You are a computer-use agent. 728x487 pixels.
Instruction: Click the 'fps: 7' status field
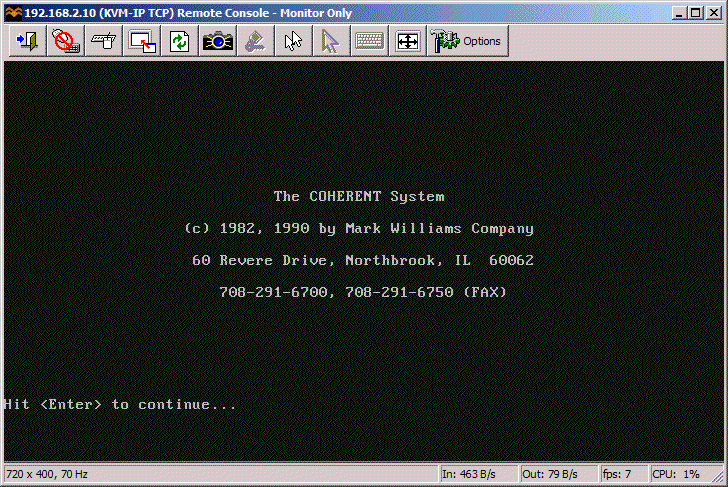(x=623, y=474)
